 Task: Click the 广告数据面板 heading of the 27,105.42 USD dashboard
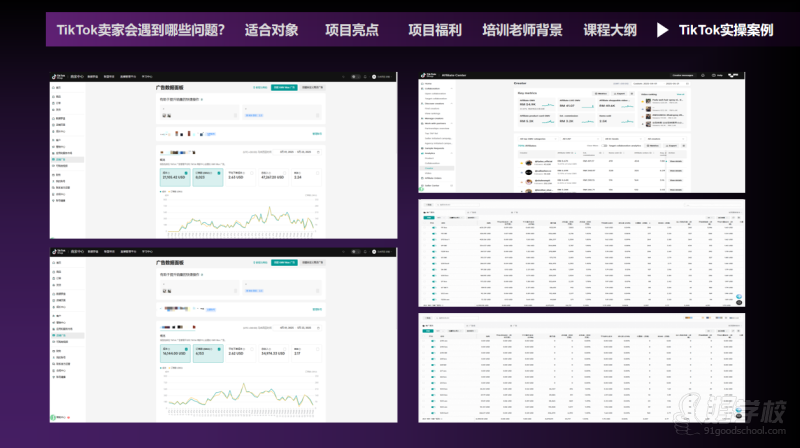pos(170,87)
